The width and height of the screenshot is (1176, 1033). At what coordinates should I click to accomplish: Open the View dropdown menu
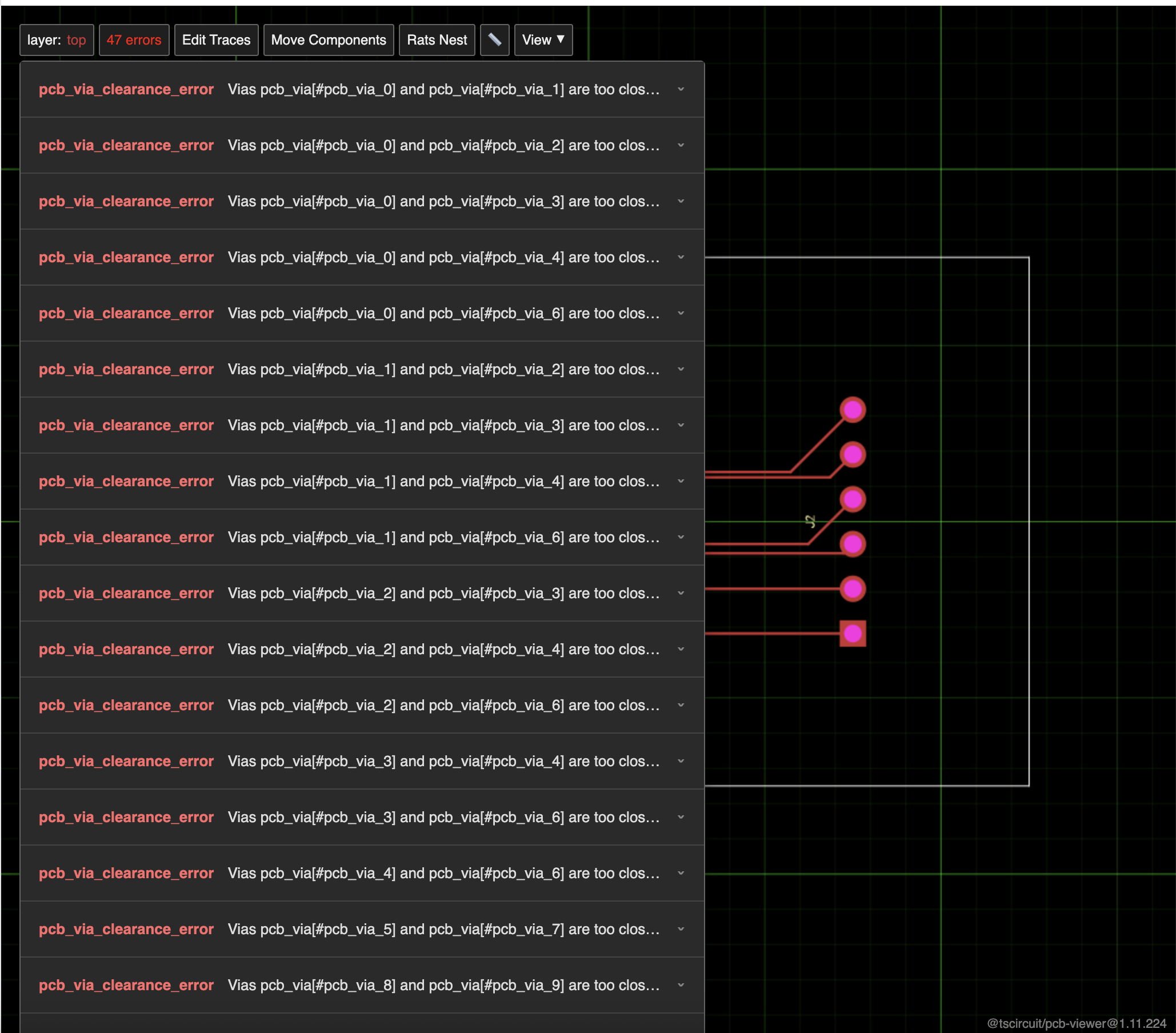pos(542,39)
